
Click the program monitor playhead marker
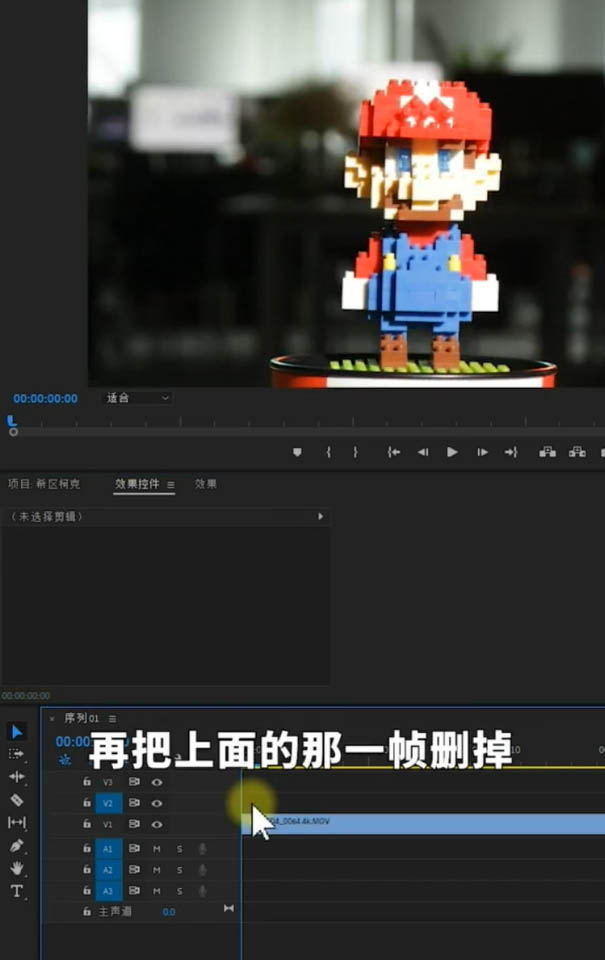(x=11, y=420)
